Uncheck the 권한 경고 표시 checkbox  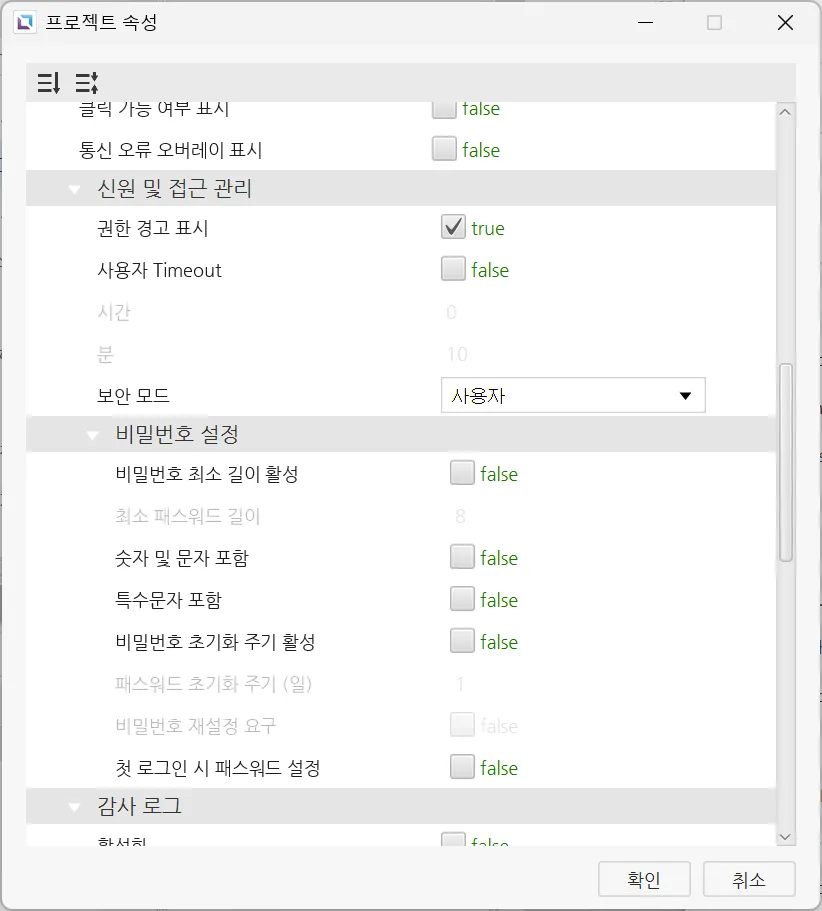(453, 227)
